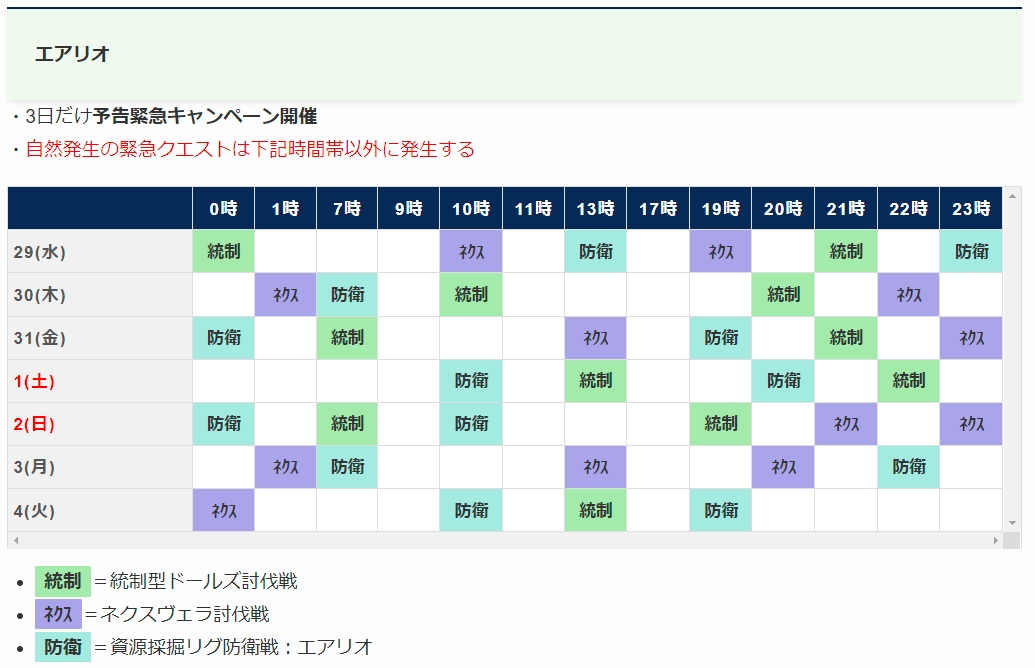Click 防衛 cell for 4(火) at 19時

720,510
